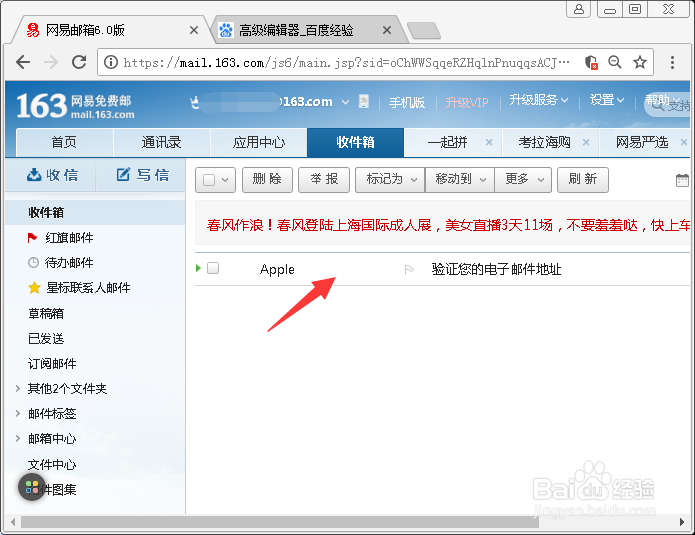The height and width of the screenshot is (535, 695).
Task: Open the select-all dropdown arrow
Action: tap(225, 180)
